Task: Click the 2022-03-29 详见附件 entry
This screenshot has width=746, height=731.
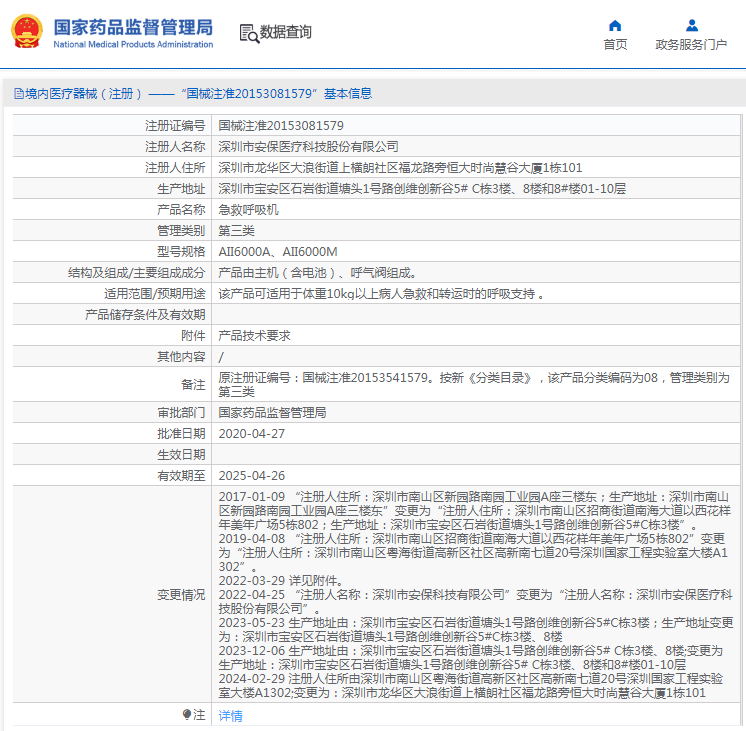Action: (x=281, y=581)
